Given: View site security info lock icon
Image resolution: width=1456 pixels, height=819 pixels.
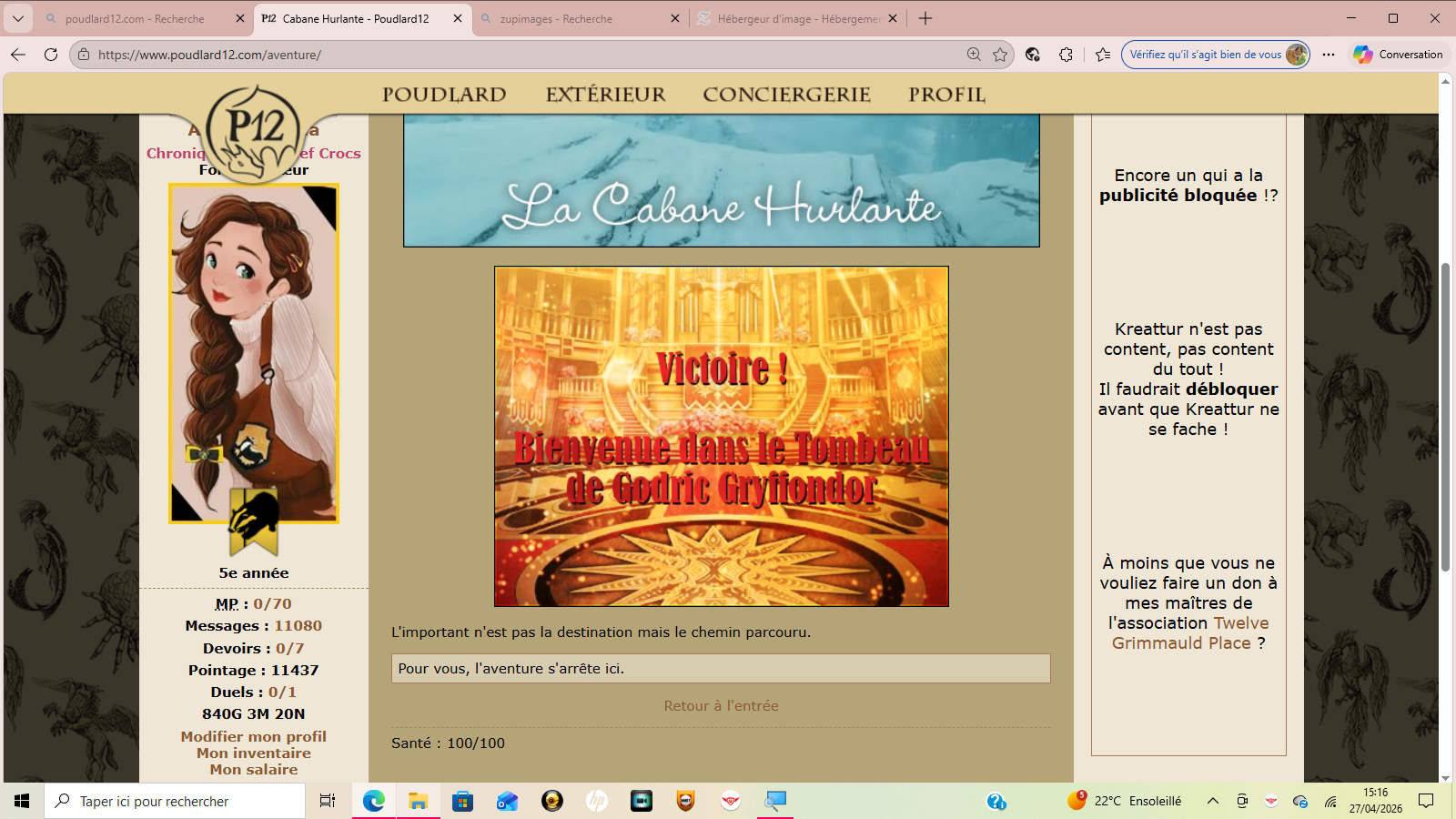Looking at the screenshot, I should pyautogui.click(x=84, y=55).
